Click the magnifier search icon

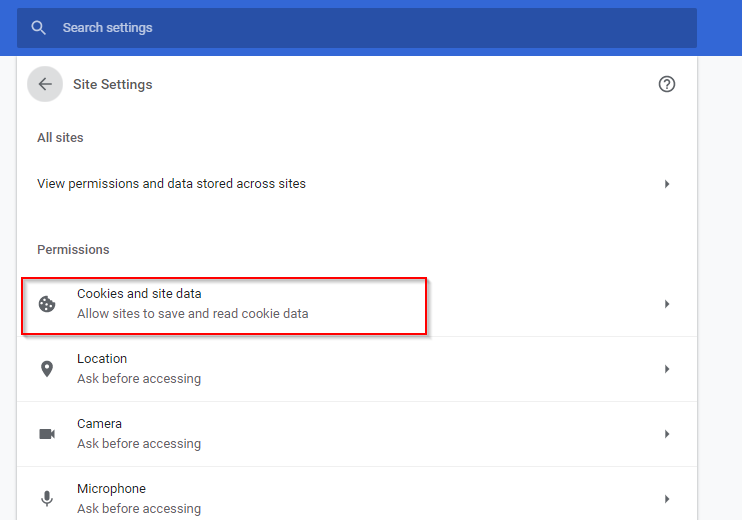(38, 28)
